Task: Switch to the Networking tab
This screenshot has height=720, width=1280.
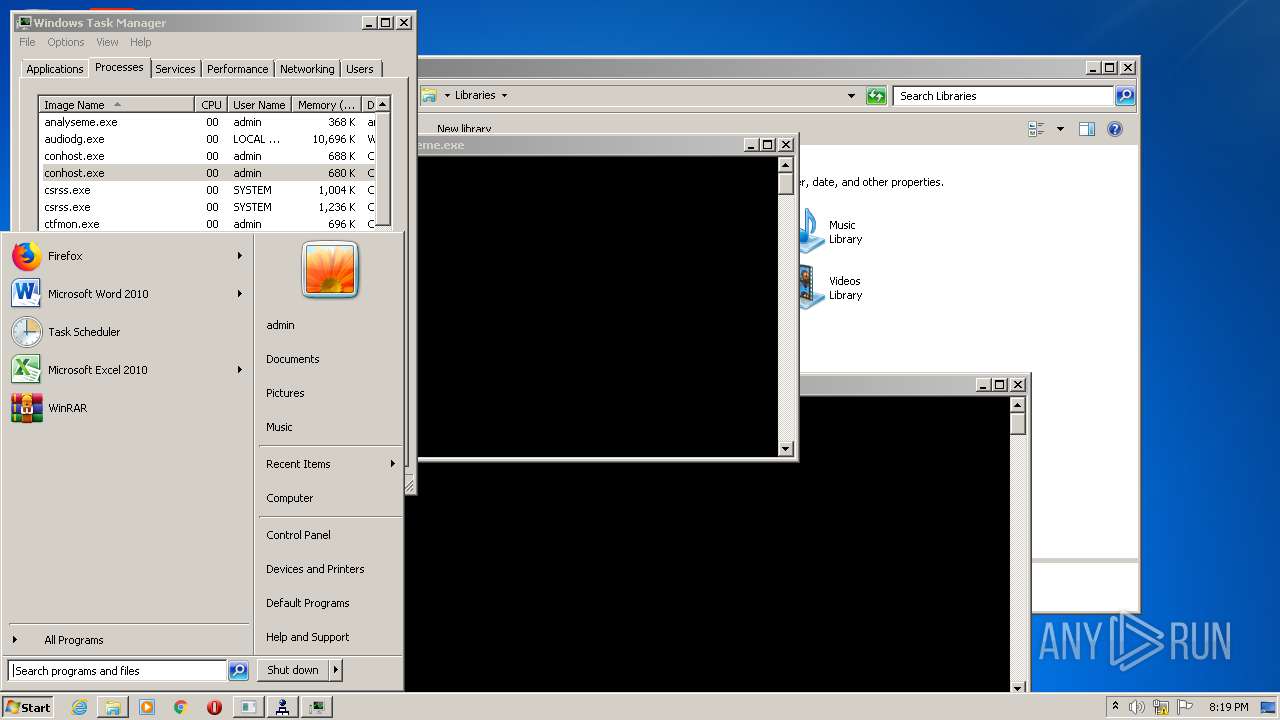Action: pos(307,69)
